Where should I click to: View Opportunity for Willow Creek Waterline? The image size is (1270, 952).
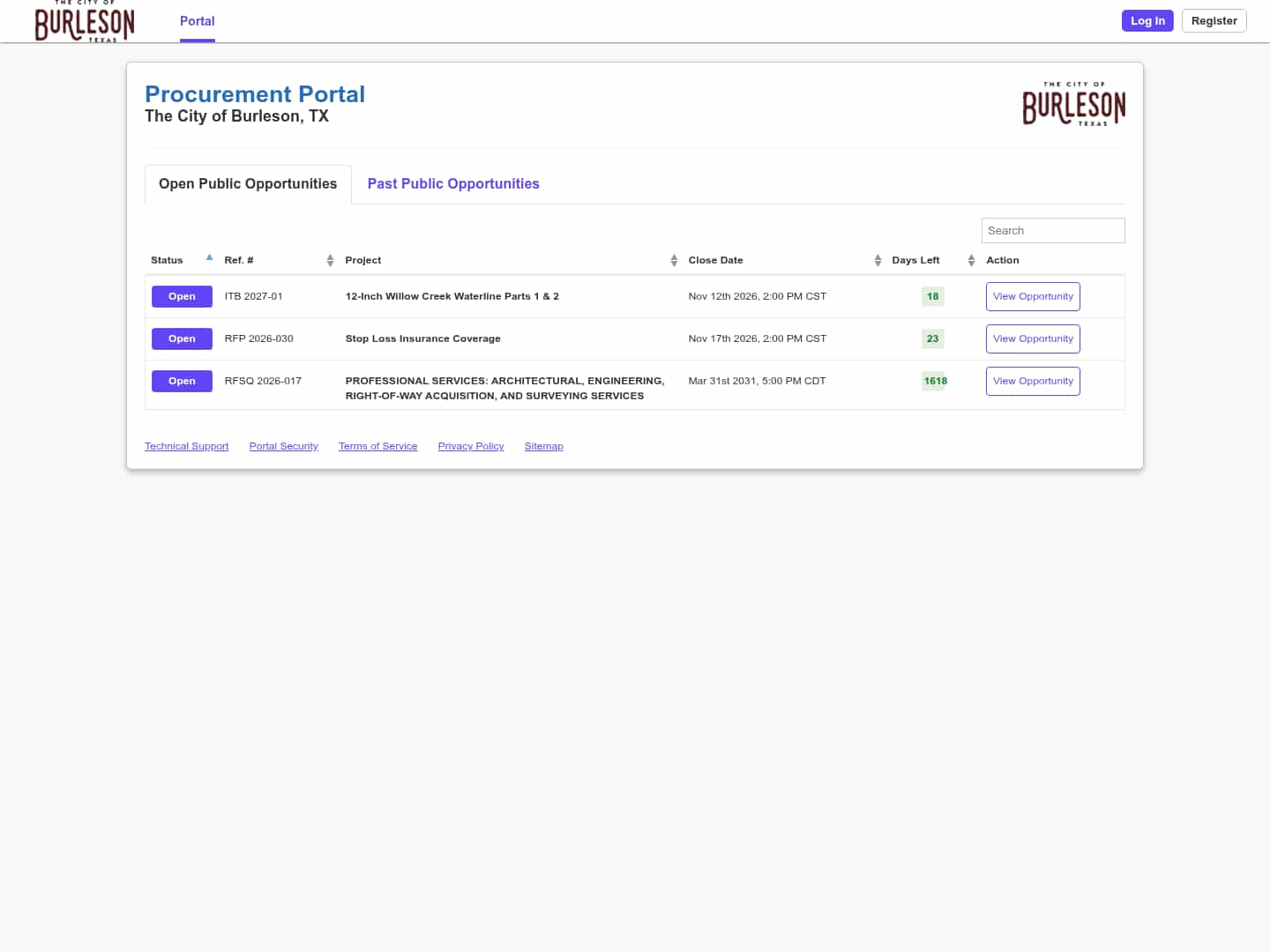[x=1033, y=296]
